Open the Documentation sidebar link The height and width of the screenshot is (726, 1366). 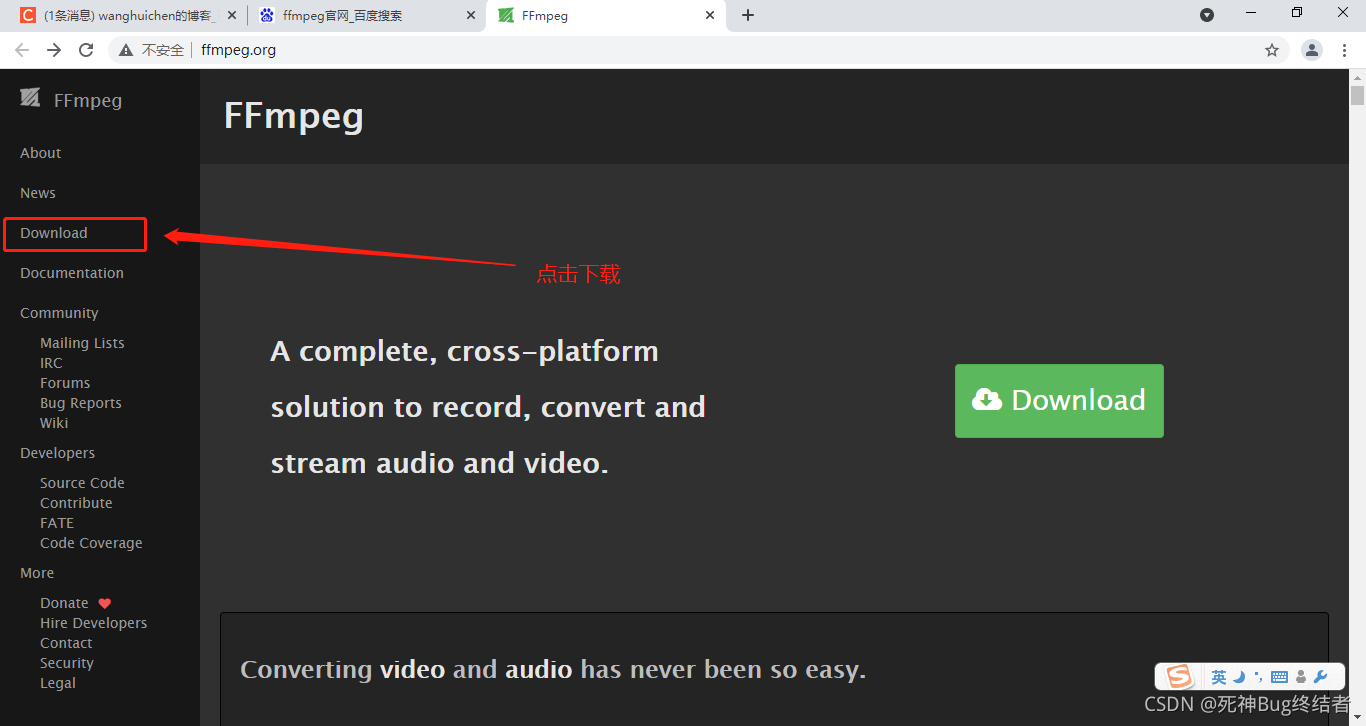[x=72, y=273]
